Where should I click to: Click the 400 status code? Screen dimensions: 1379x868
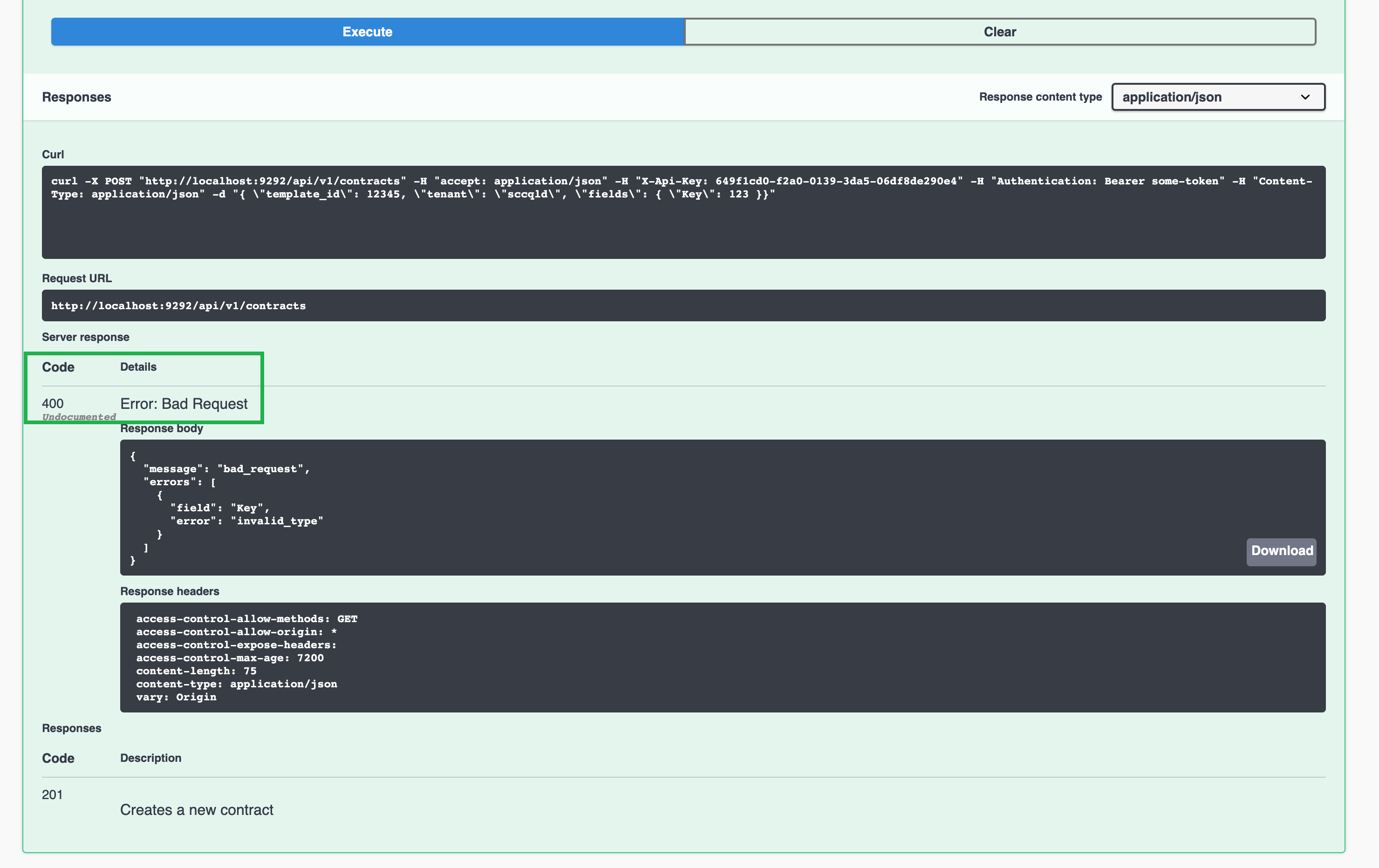click(x=53, y=404)
